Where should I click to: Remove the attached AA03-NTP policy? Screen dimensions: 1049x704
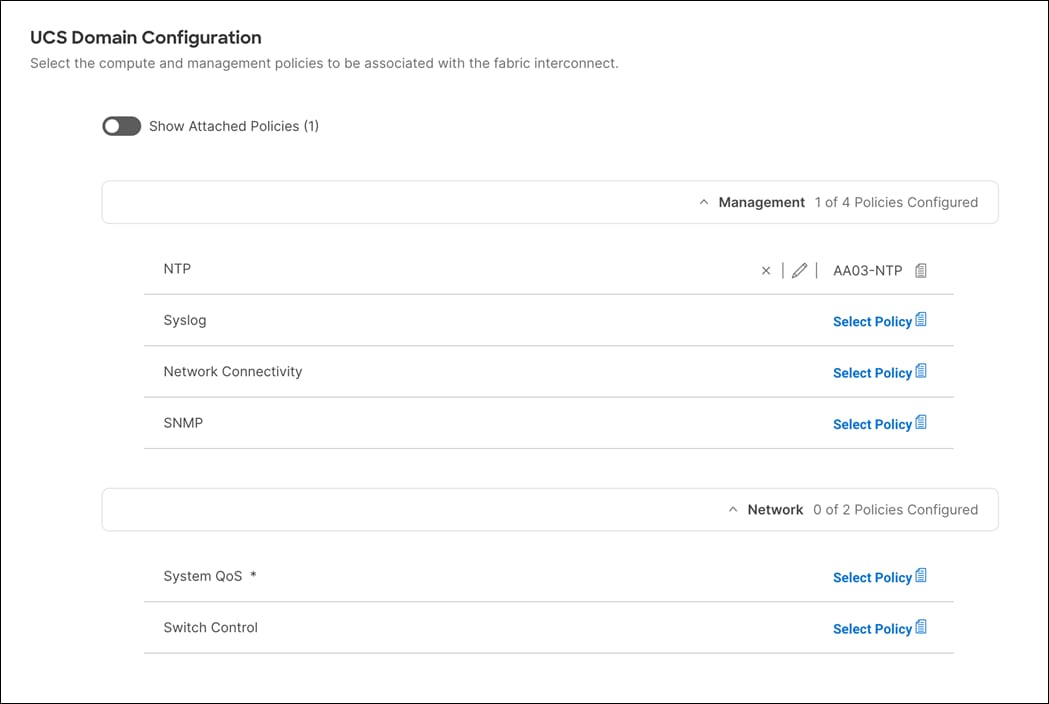766,270
